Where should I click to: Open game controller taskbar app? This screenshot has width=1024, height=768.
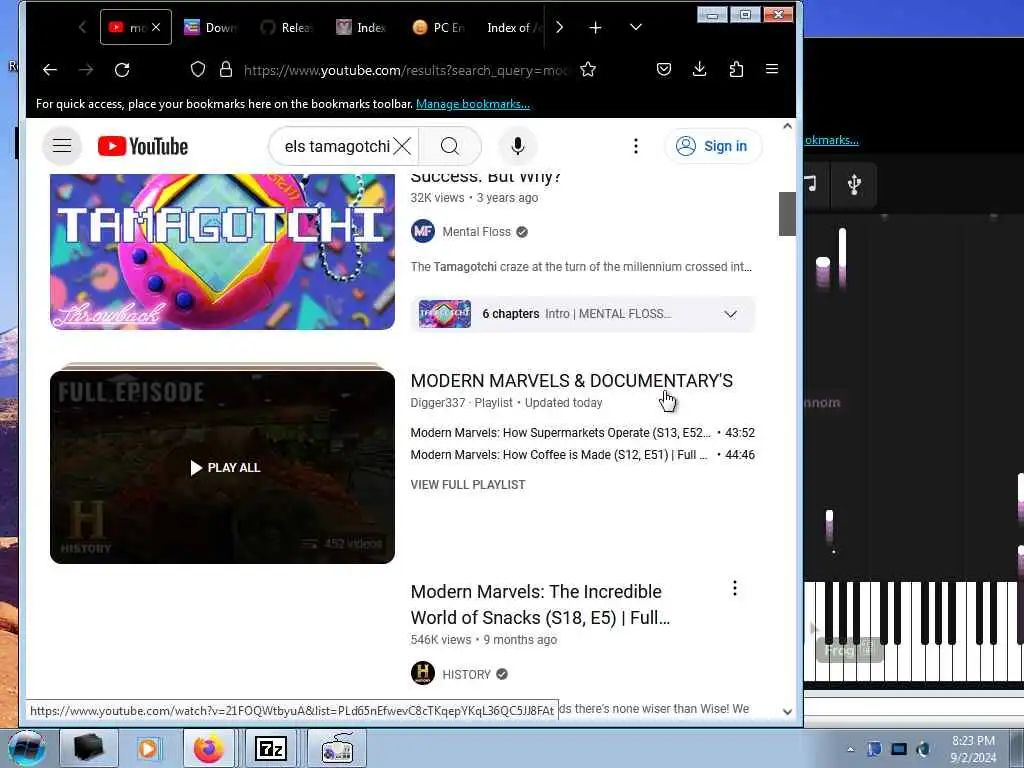[x=337, y=748]
